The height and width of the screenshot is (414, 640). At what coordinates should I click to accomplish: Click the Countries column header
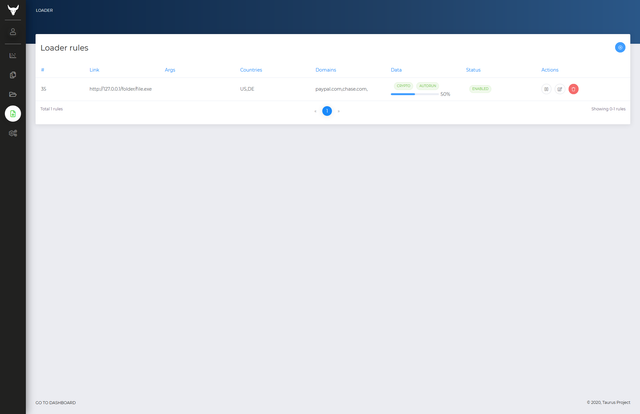point(251,70)
